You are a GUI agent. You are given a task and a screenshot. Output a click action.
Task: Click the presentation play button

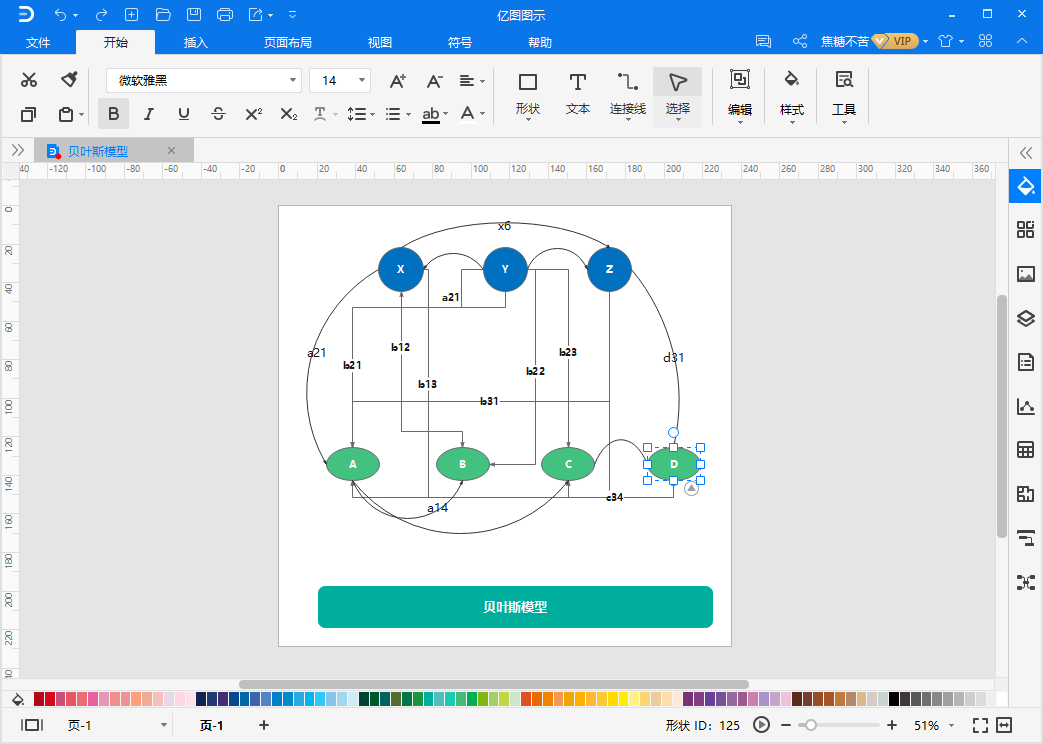762,725
